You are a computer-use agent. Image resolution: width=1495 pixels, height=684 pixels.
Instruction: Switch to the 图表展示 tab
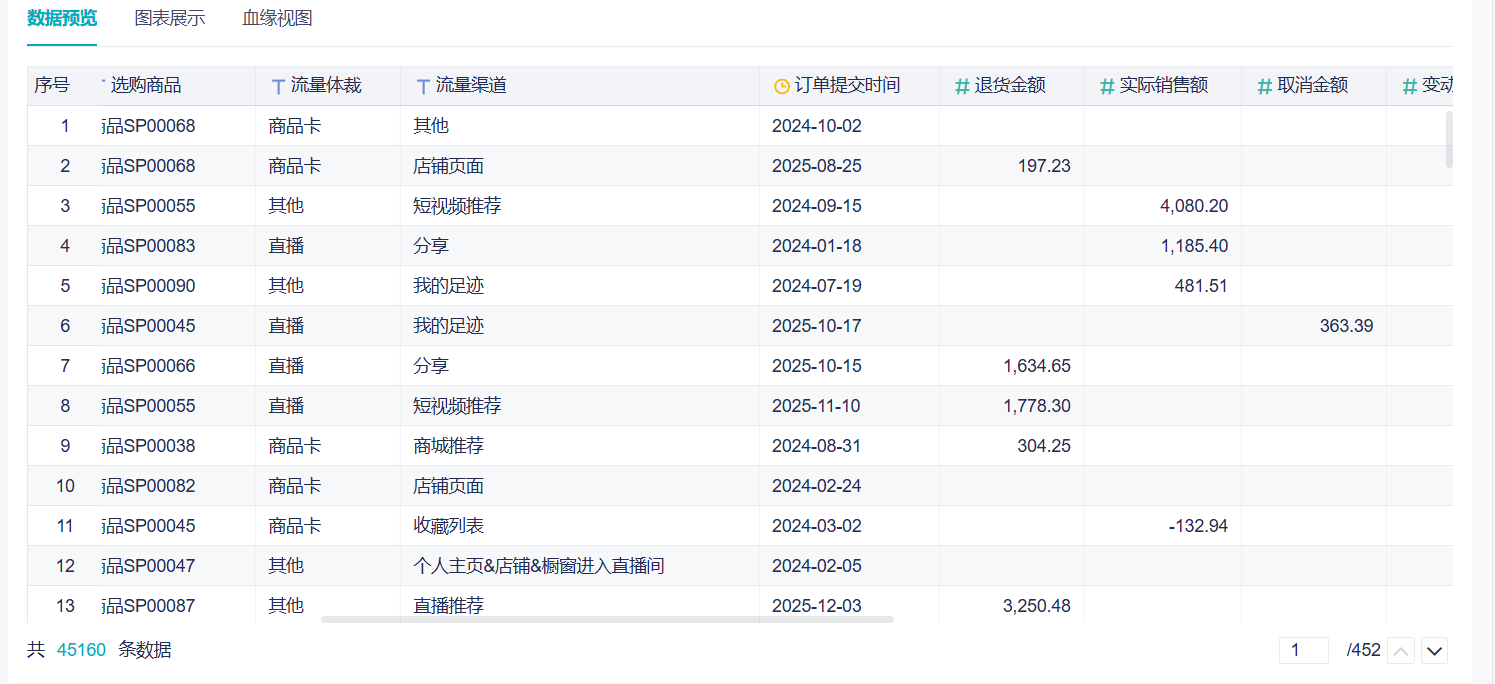click(x=170, y=18)
